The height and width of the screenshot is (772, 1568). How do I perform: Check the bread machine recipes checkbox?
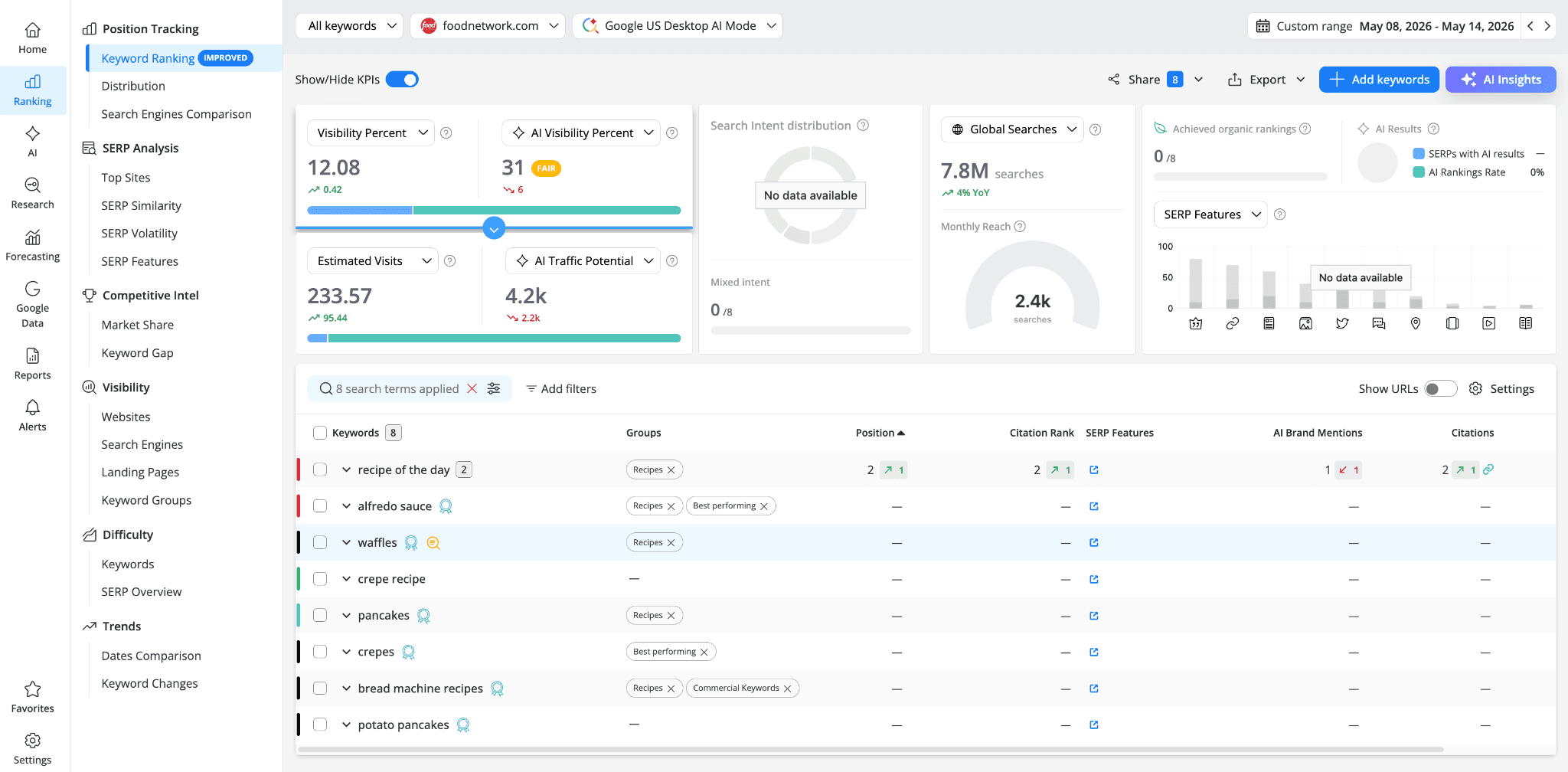(x=320, y=688)
